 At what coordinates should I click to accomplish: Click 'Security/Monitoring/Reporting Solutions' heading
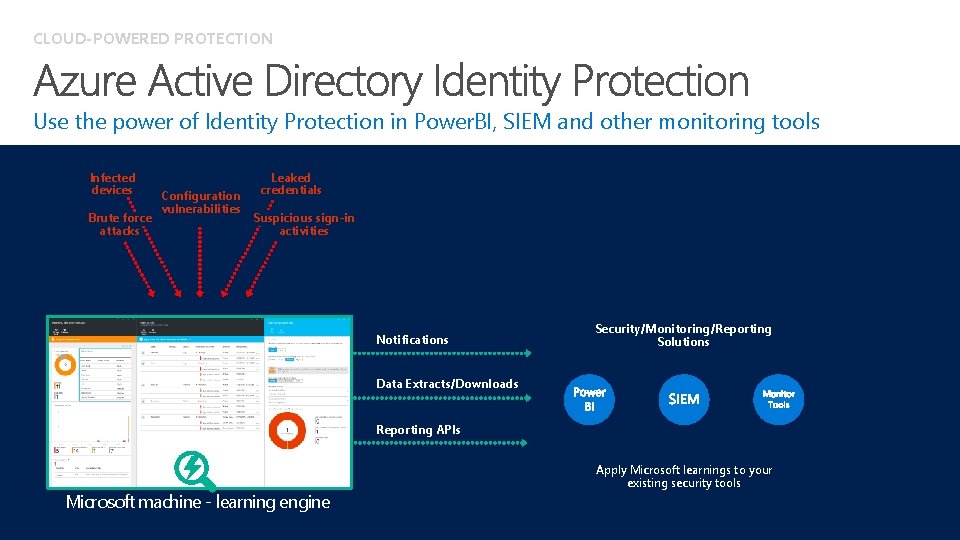683,335
